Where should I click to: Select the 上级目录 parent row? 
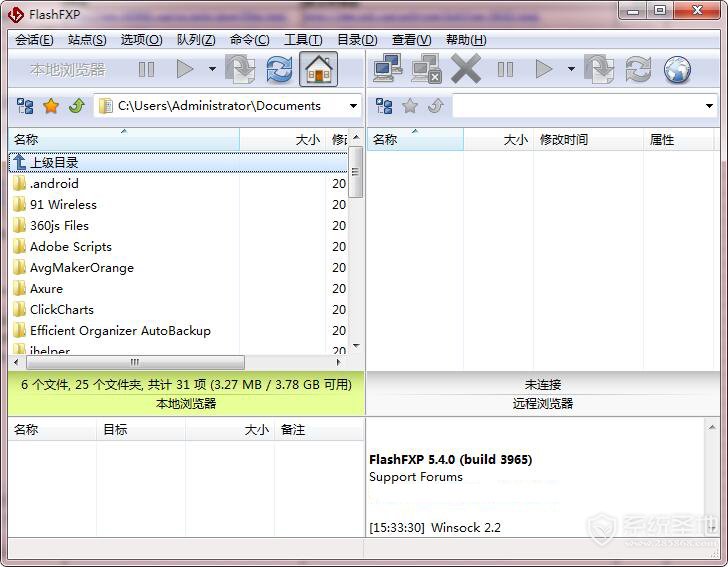178,163
